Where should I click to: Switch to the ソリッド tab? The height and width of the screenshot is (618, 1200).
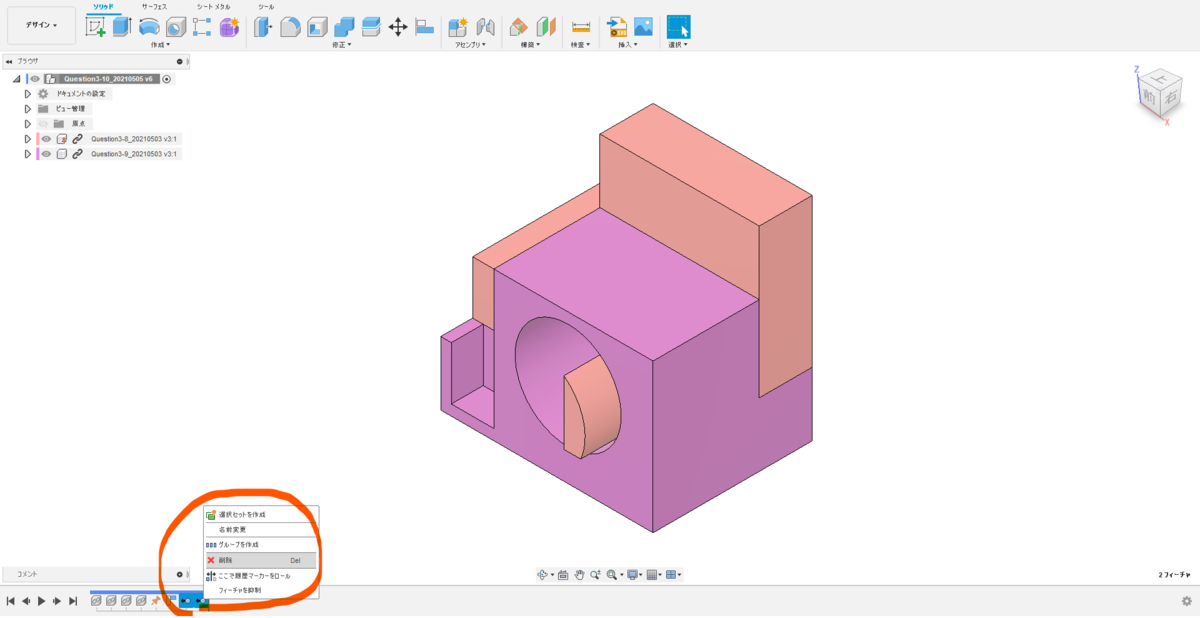pos(103,6)
